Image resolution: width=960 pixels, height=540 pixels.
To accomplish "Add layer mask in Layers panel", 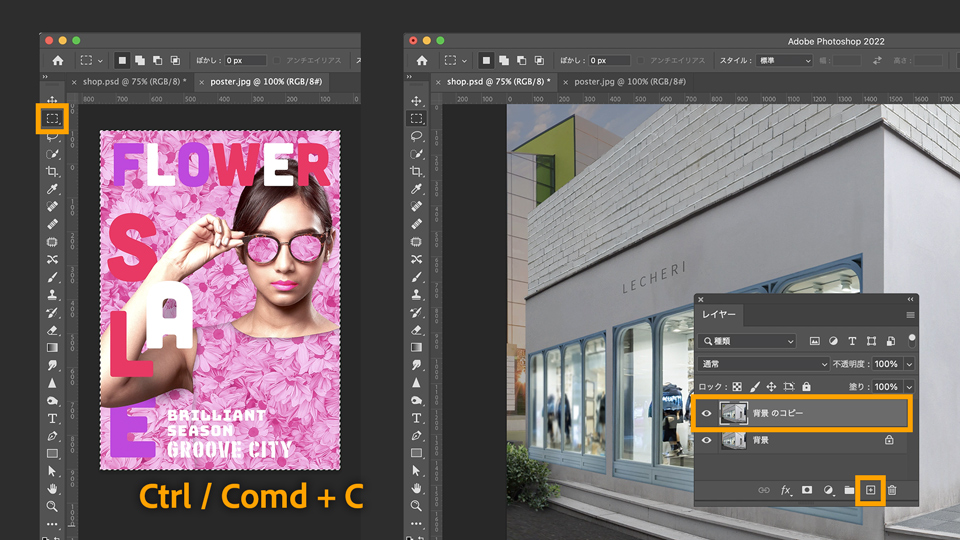I will [x=807, y=490].
